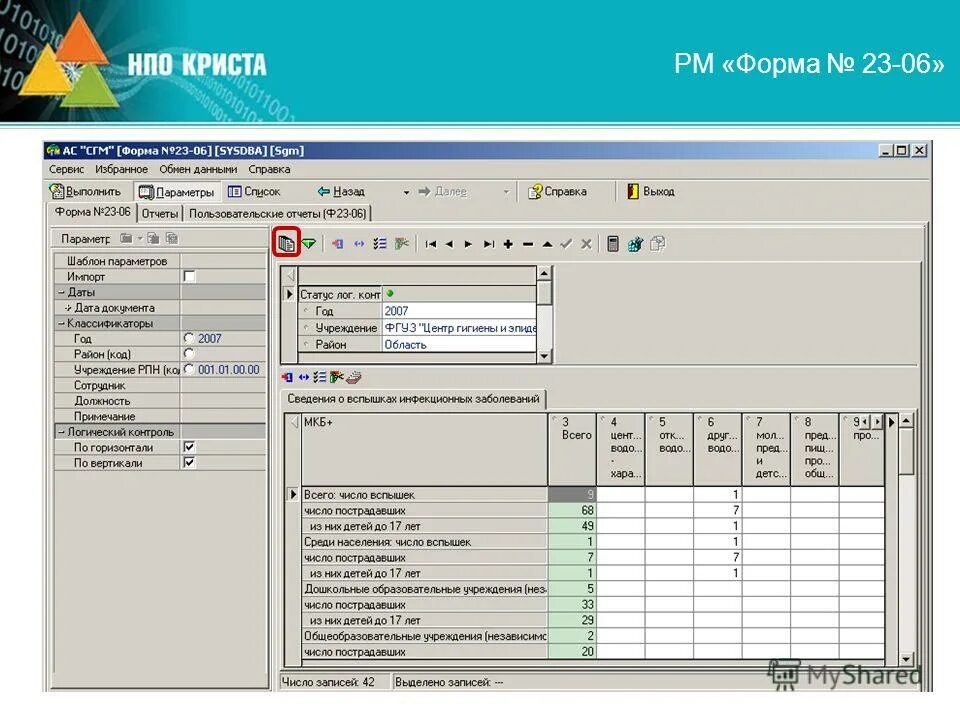Open the Избранное menu
The height and width of the screenshot is (720, 960).
[121, 169]
